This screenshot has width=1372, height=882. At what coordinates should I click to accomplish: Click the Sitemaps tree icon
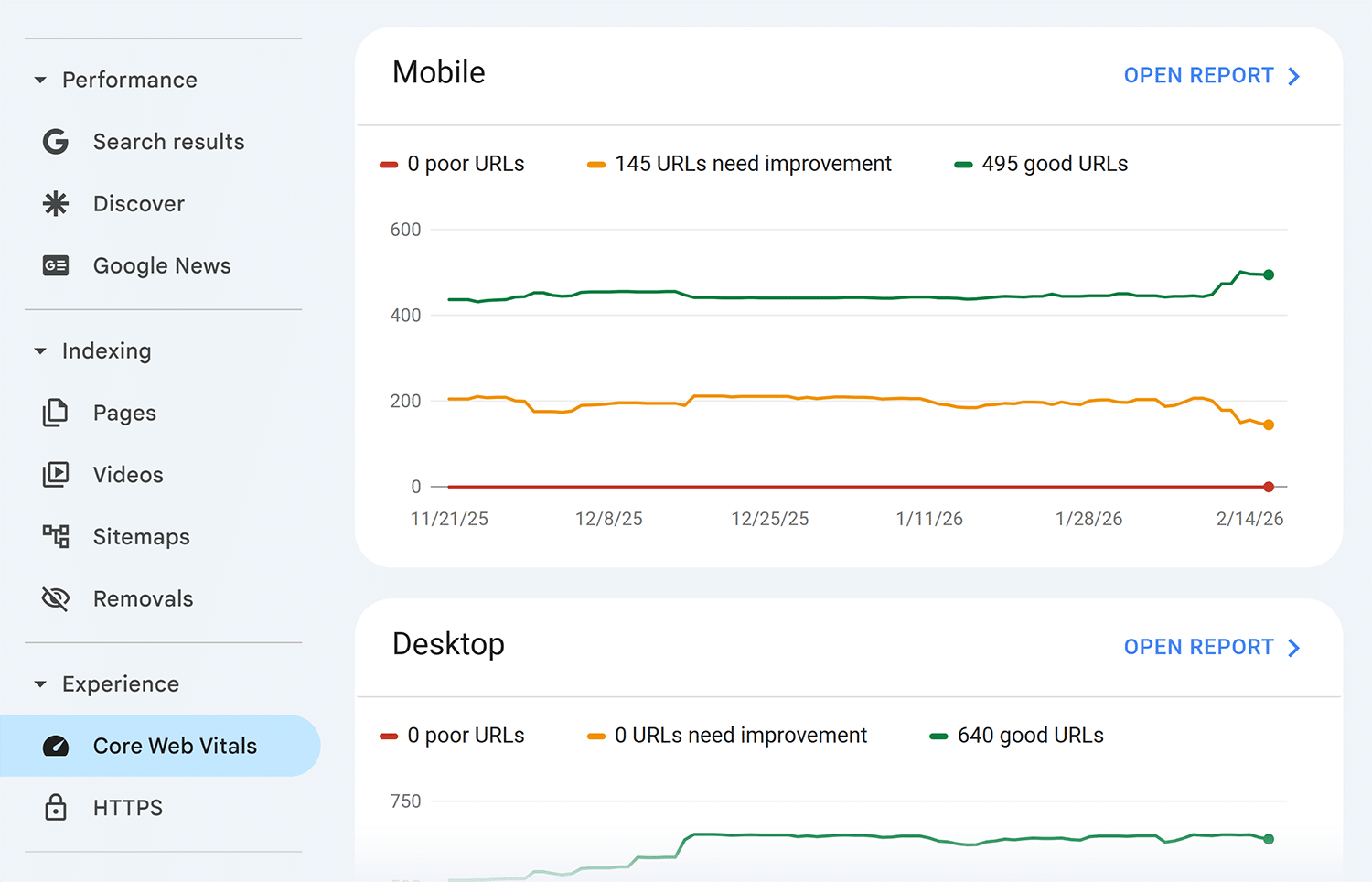pyautogui.click(x=56, y=536)
